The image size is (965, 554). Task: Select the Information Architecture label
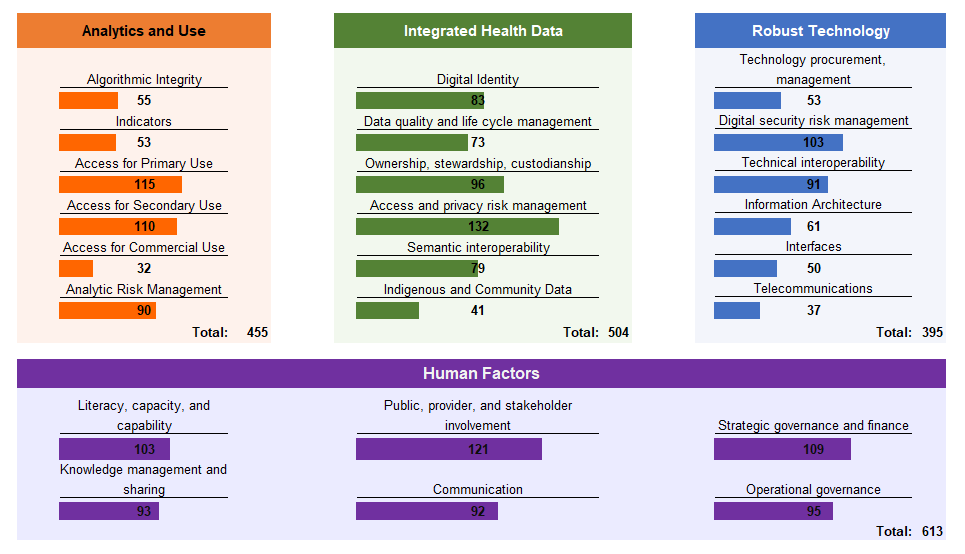click(813, 205)
